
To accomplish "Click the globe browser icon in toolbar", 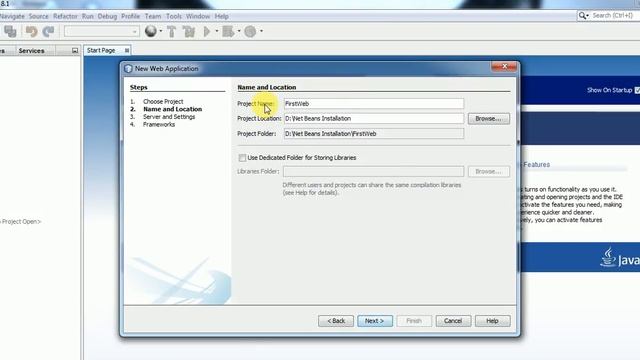I will [x=151, y=31].
